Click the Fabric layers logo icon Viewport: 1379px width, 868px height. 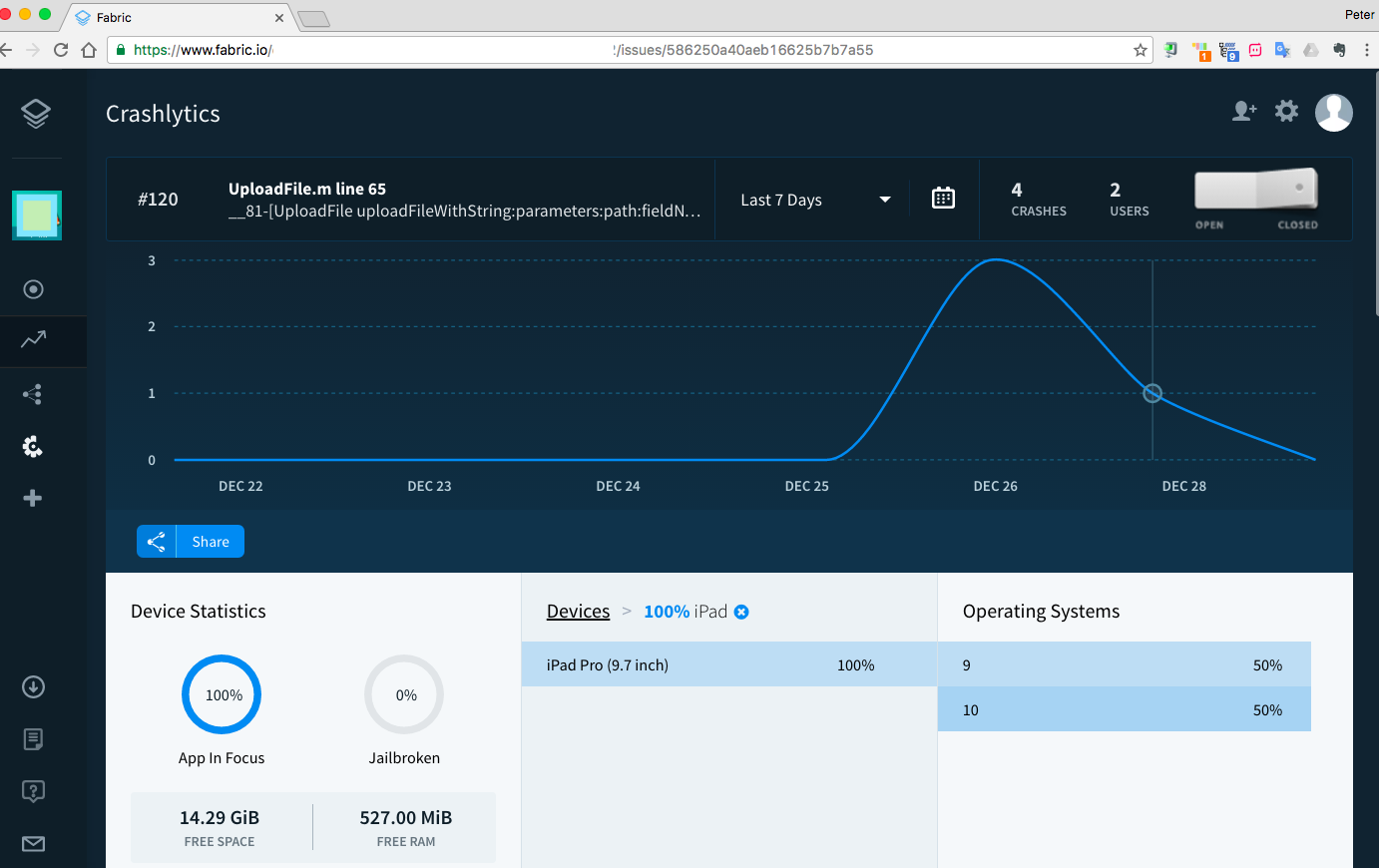pyautogui.click(x=36, y=114)
